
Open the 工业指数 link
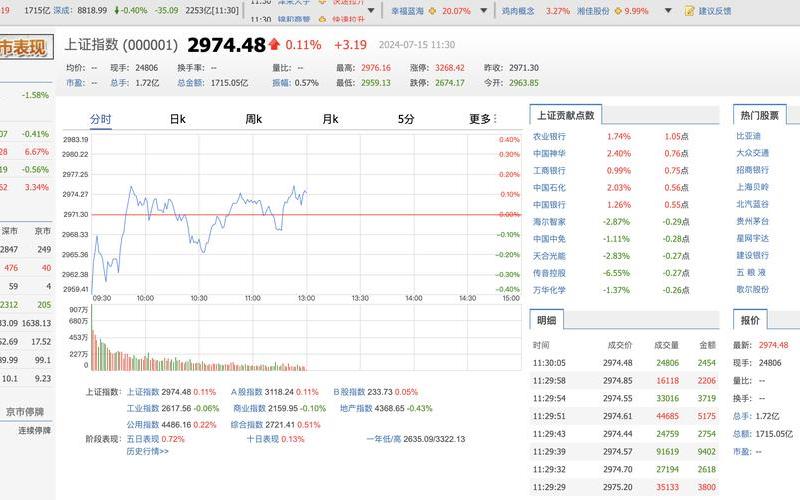143,408
